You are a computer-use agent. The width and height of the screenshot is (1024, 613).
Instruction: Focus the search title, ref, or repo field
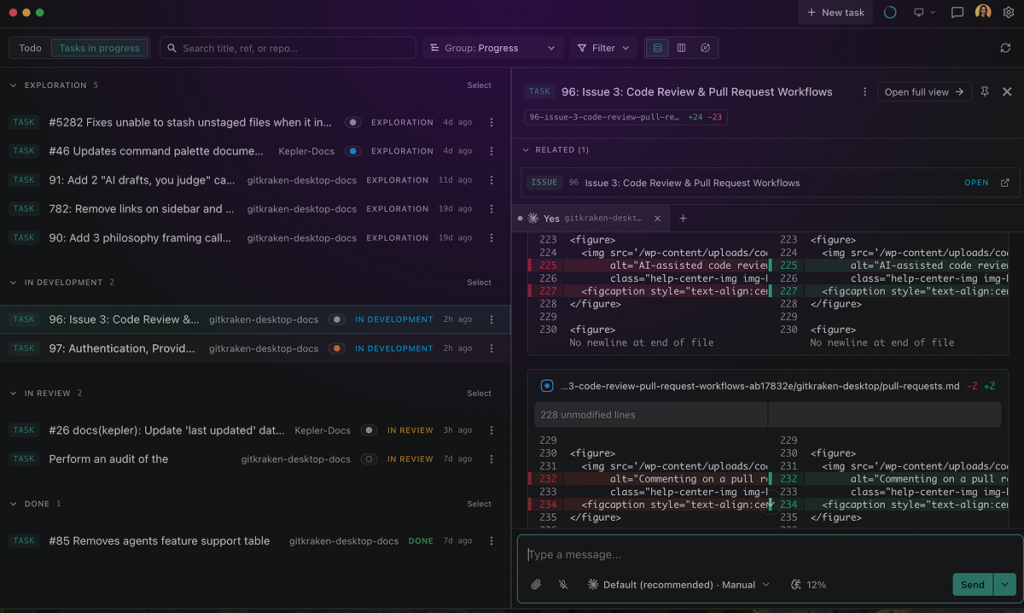click(x=288, y=48)
